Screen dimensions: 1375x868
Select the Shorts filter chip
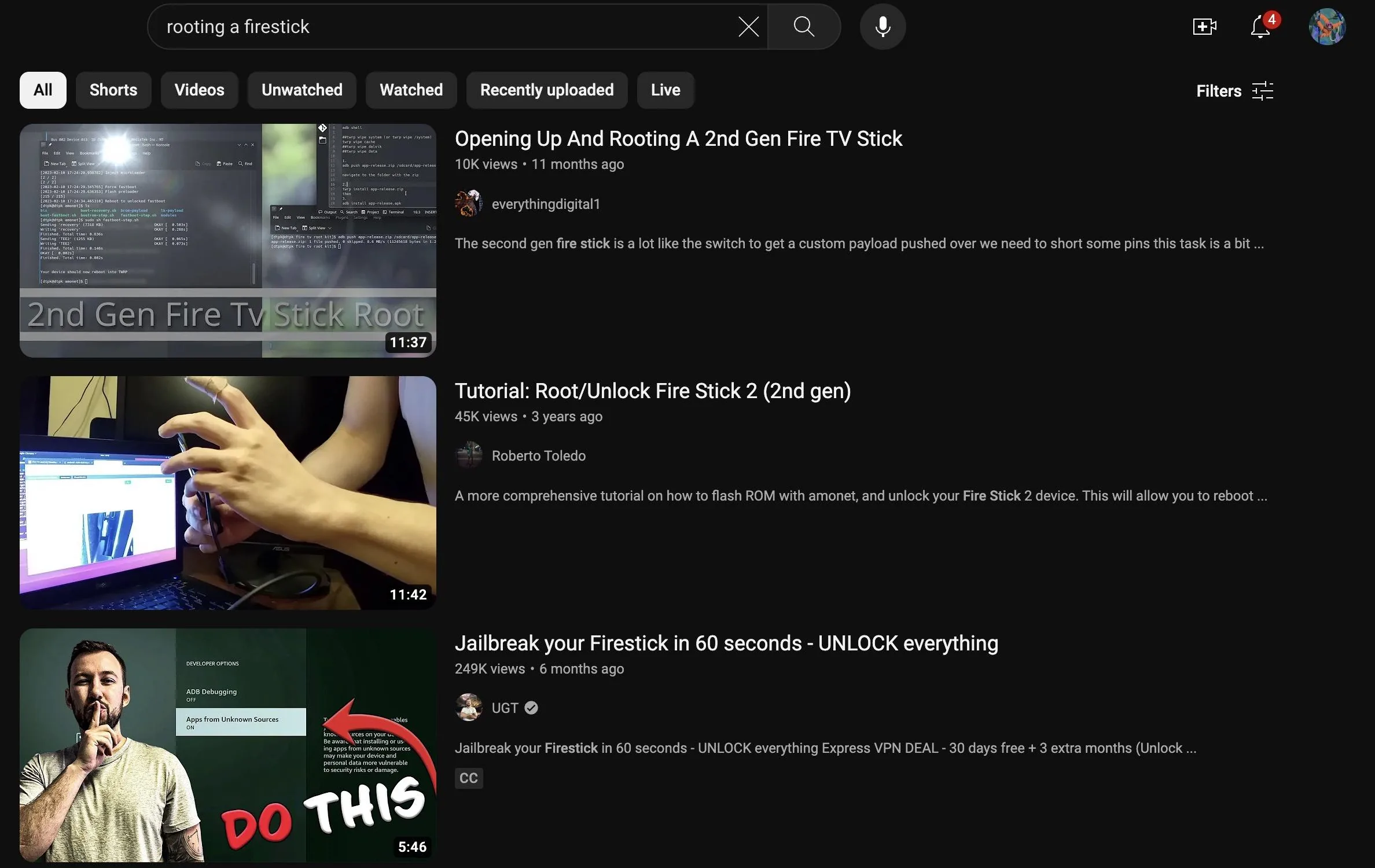pos(113,90)
